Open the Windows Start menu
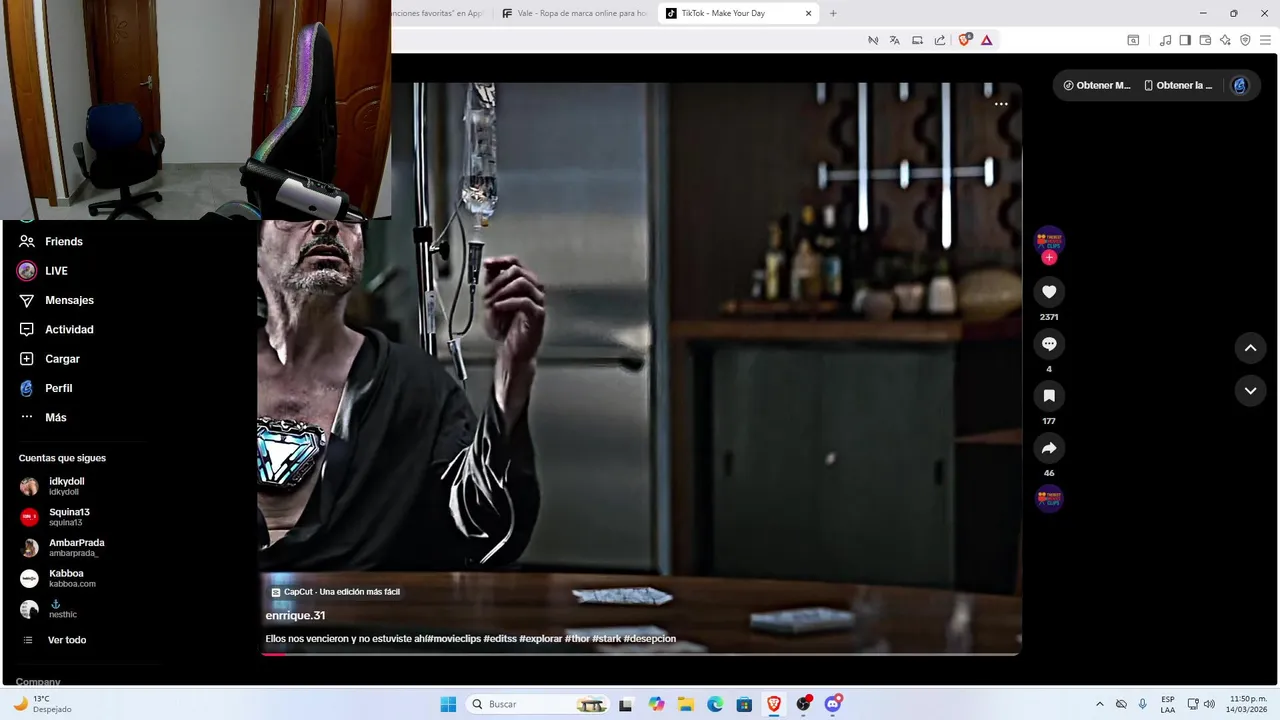This screenshot has height=720, width=1280. (x=448, y=704)
